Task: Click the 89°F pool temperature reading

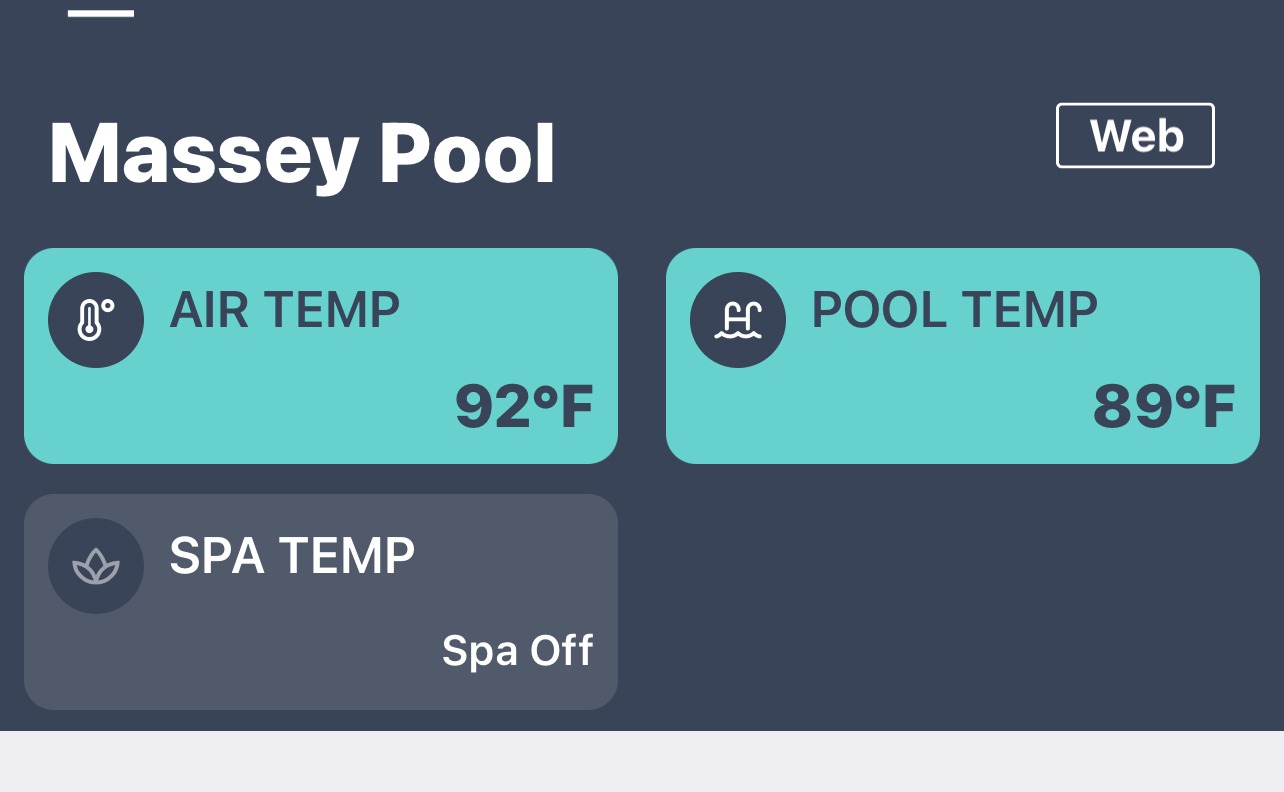Action: (x=1164, y=407)
